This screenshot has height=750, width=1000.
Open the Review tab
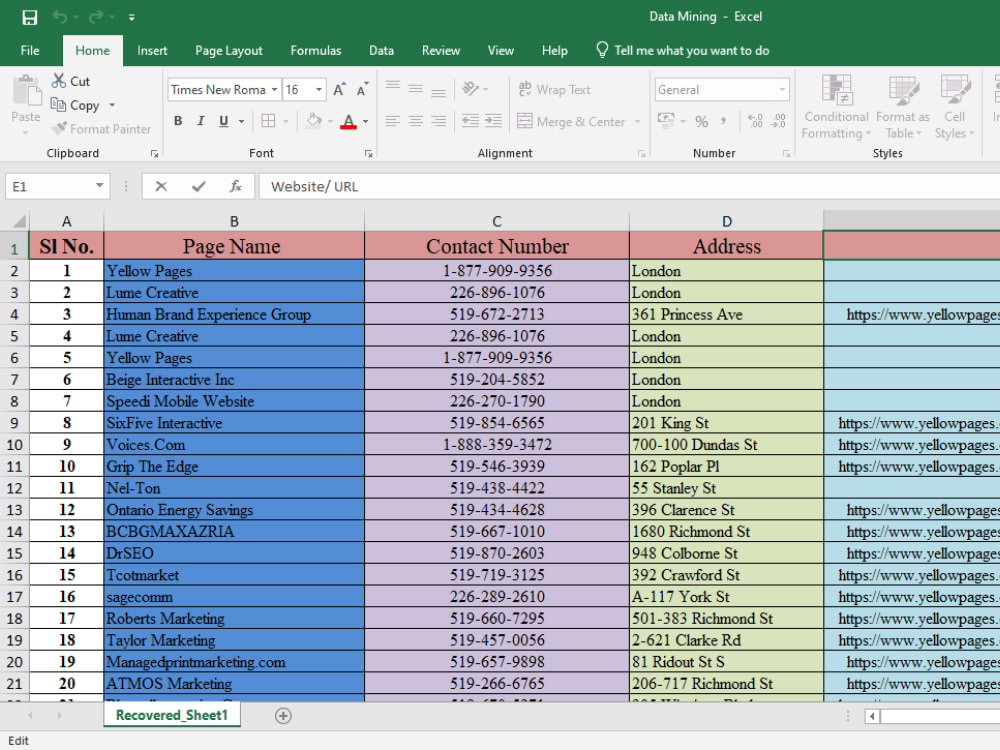pos(441,50)
